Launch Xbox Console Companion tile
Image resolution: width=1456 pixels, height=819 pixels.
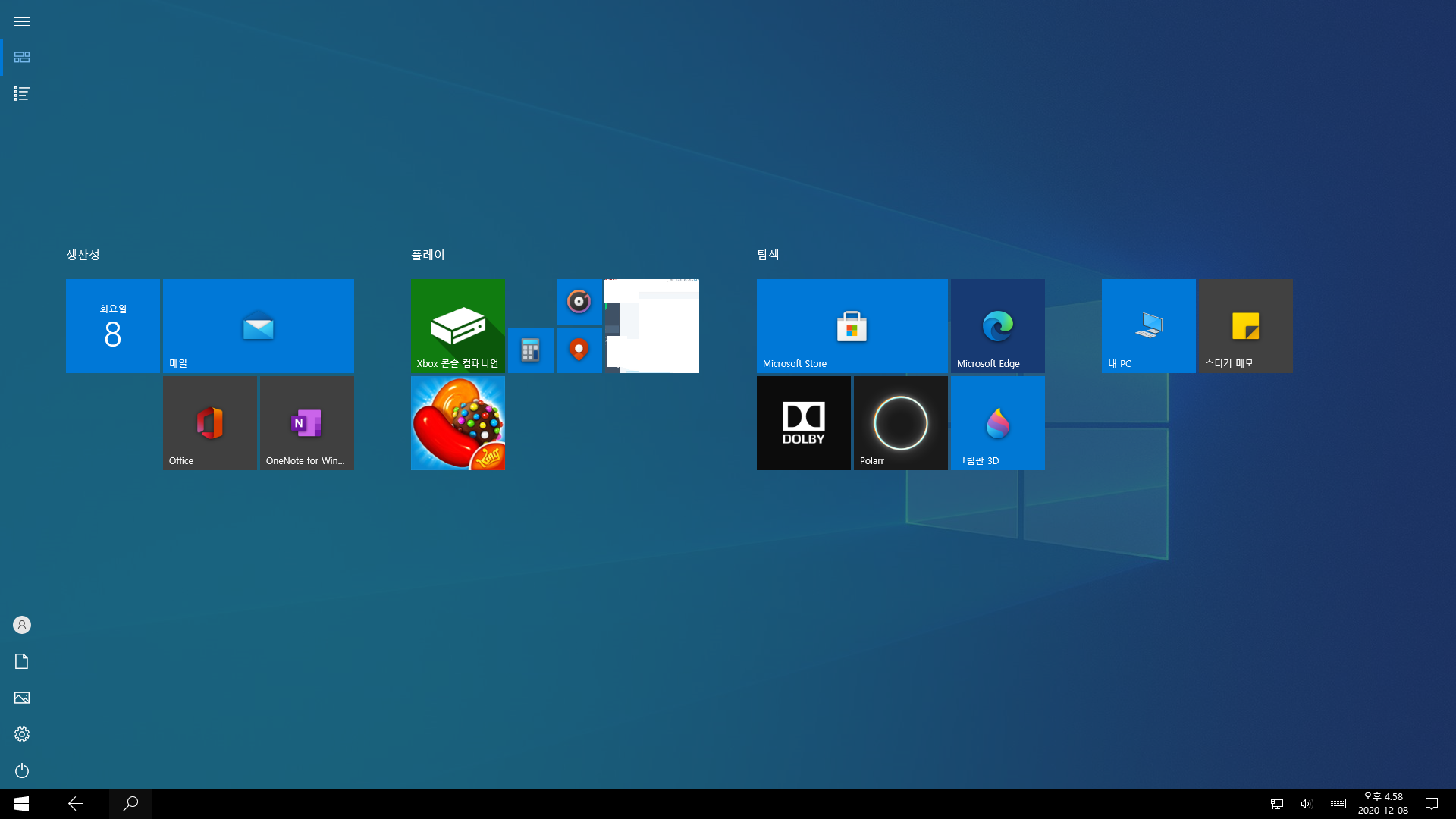(457, 326)
